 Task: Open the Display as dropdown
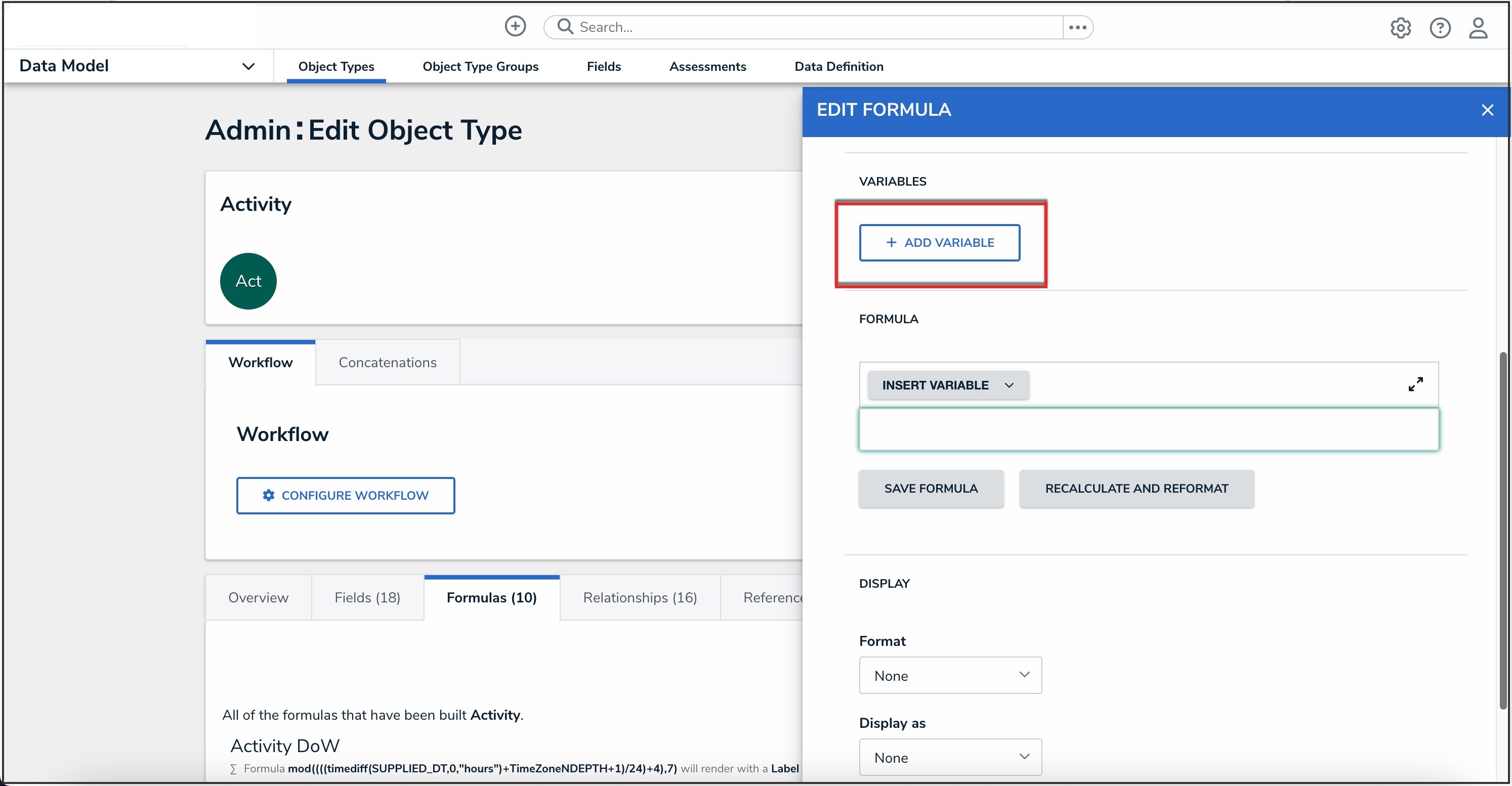(x=950, y=757)
